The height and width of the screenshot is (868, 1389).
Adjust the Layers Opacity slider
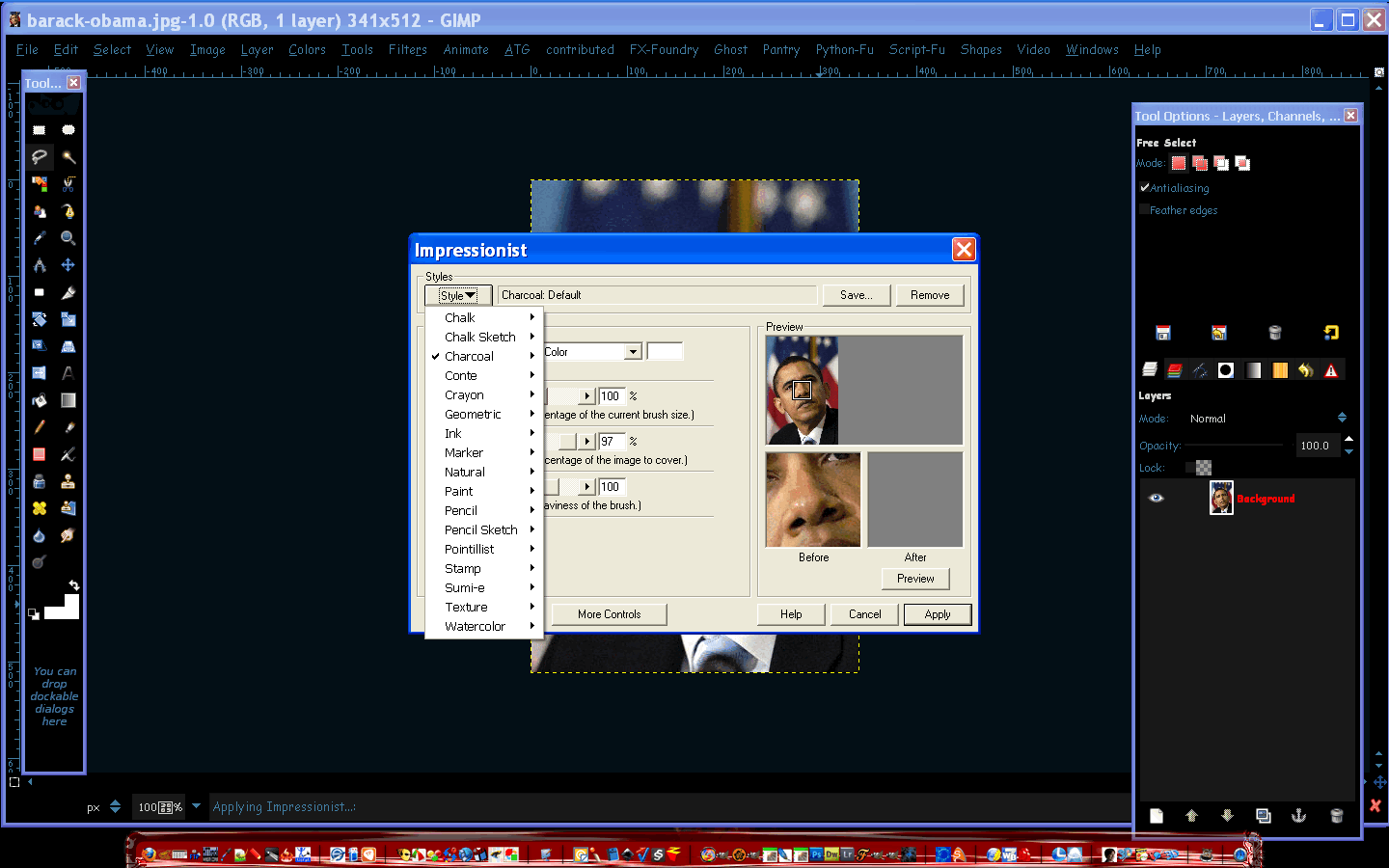click(x=1239, y=446)
